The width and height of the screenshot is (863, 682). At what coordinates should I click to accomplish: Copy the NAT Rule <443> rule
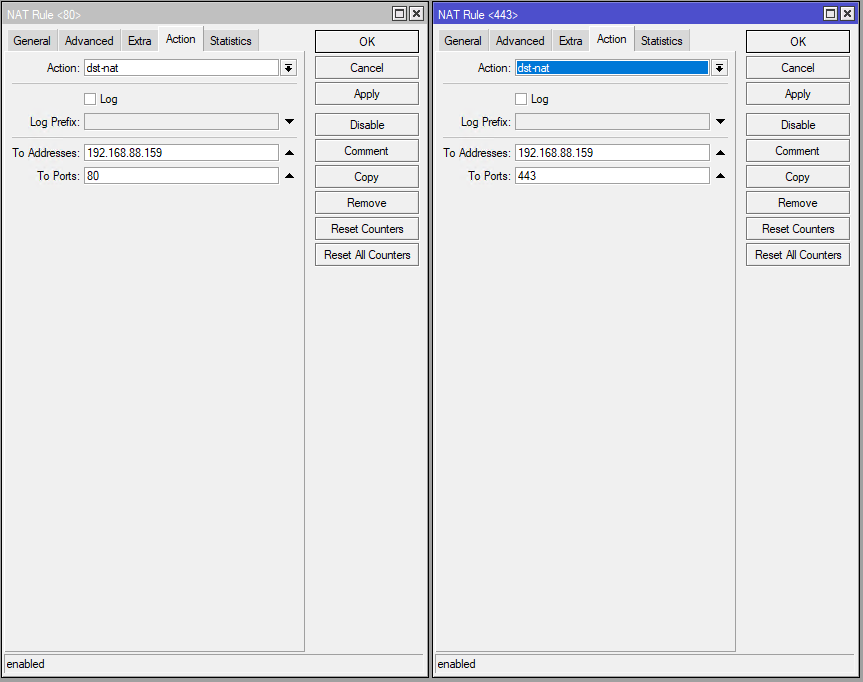[798, 177]
